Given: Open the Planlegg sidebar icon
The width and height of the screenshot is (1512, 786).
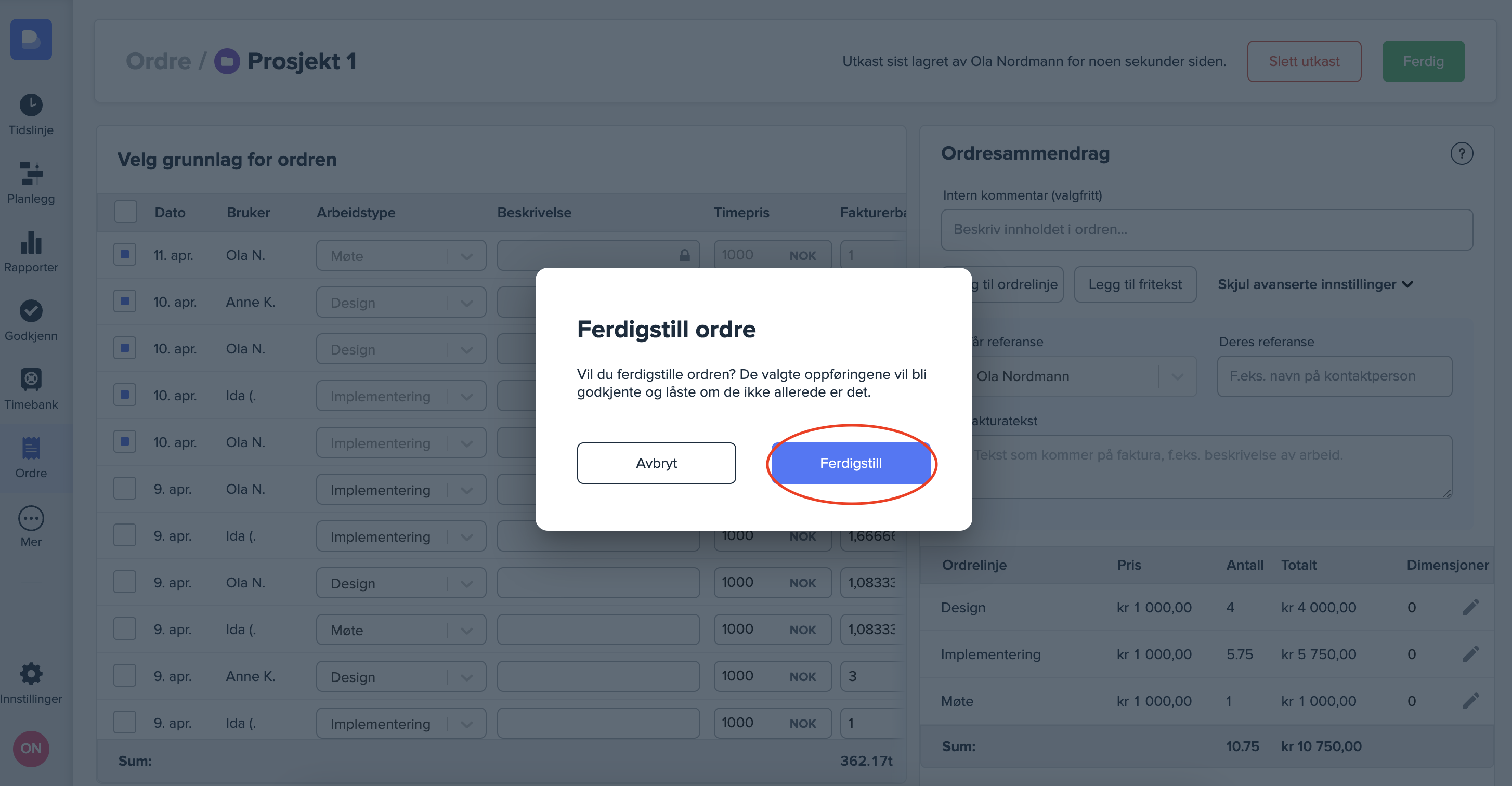Looking at the screenshot, I should point(31,174).
